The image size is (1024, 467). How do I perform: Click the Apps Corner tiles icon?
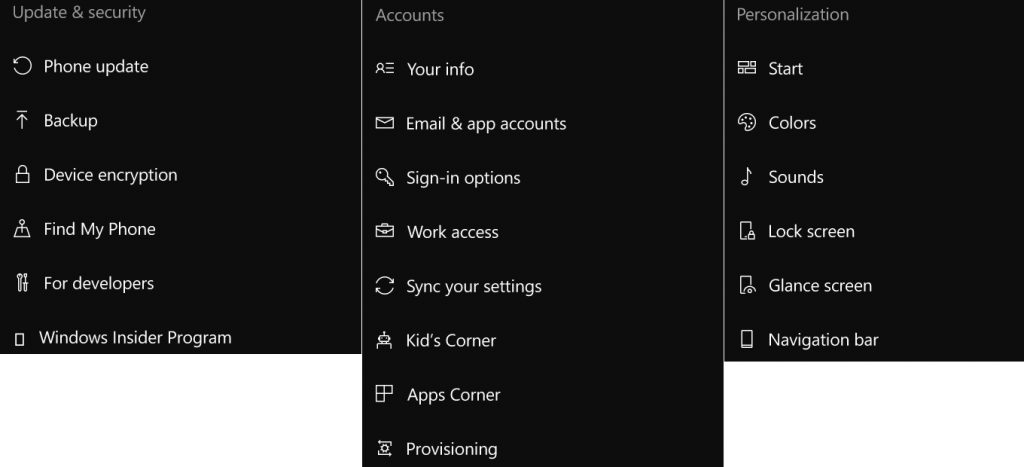click(x=385, y=394)
